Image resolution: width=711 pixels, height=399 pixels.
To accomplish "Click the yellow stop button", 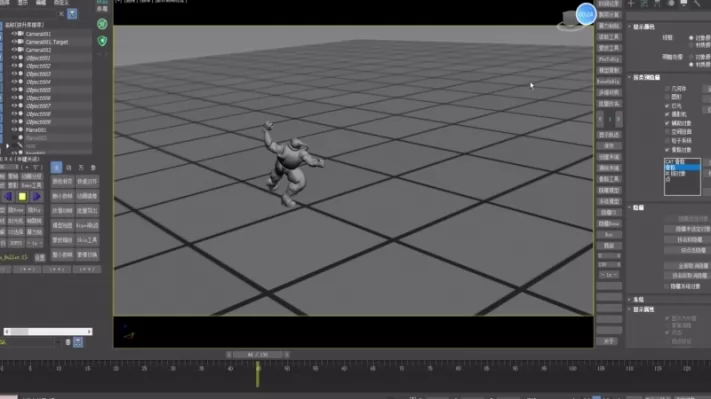I will pos(22,197).
